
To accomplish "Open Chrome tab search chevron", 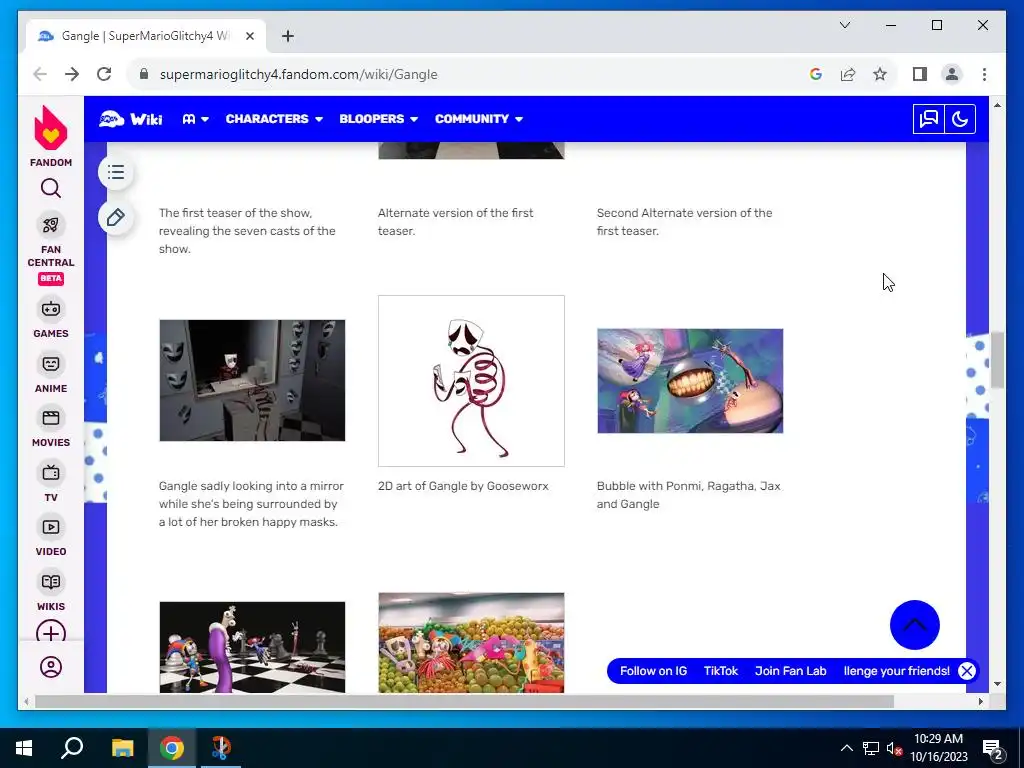I will [x=845, y=25].
